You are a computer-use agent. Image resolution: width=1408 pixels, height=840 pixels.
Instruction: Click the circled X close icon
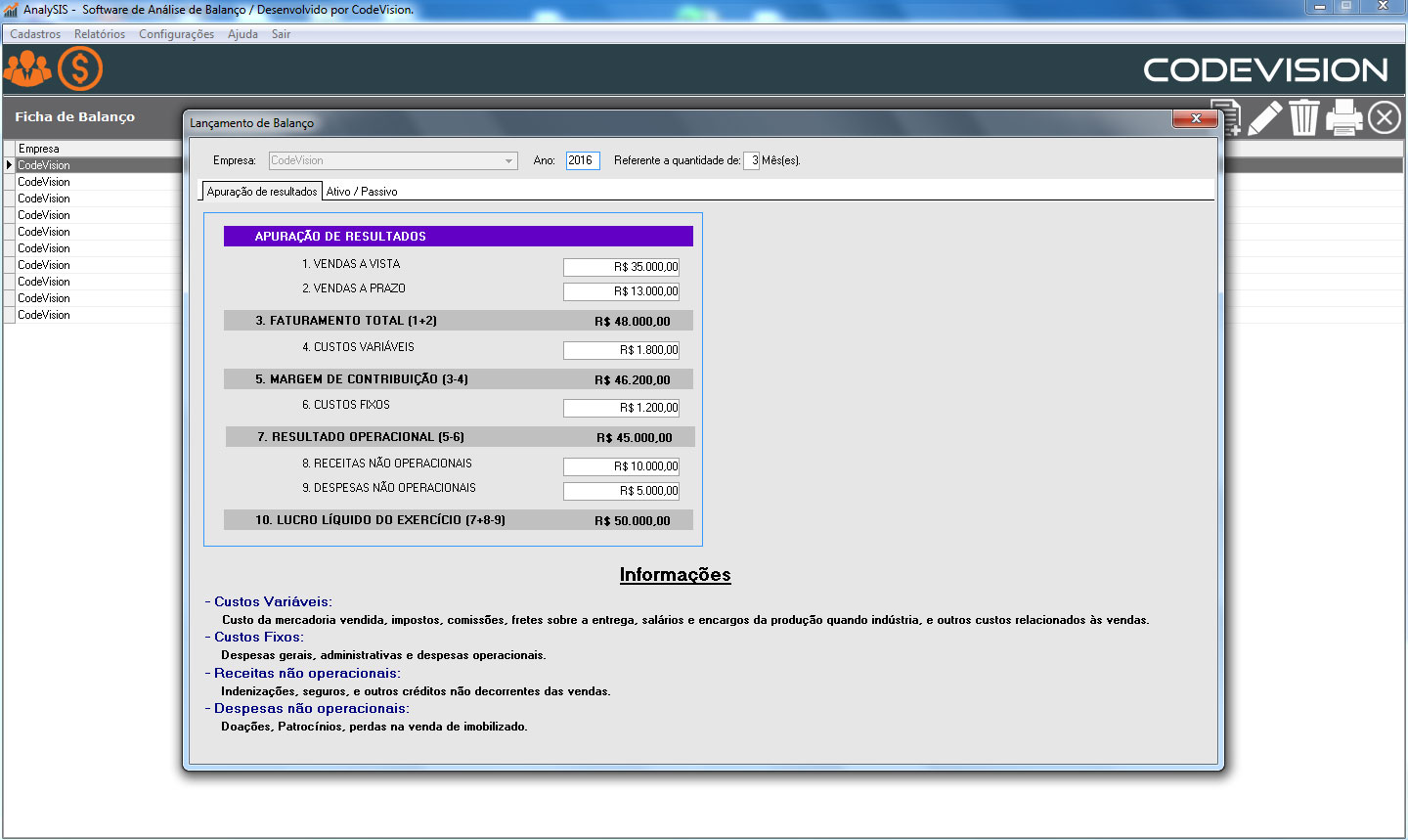(1385, 118)
